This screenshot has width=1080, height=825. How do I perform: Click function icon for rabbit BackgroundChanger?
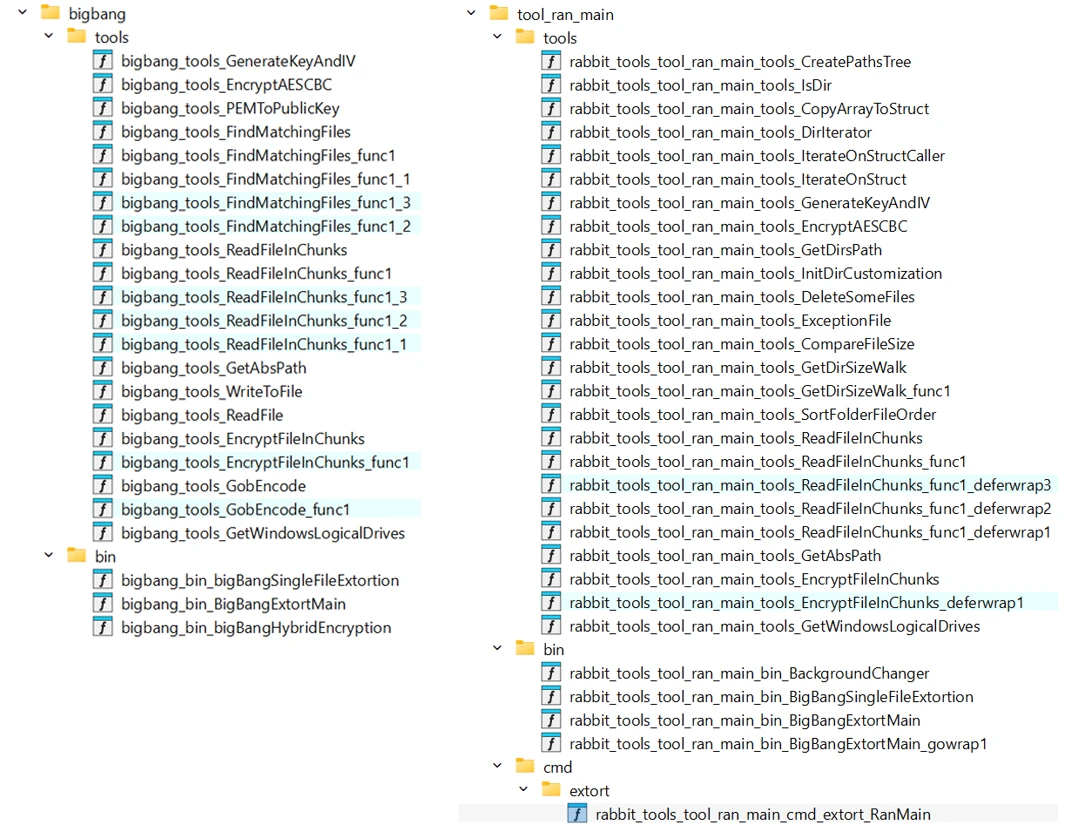tap(551, 673)
